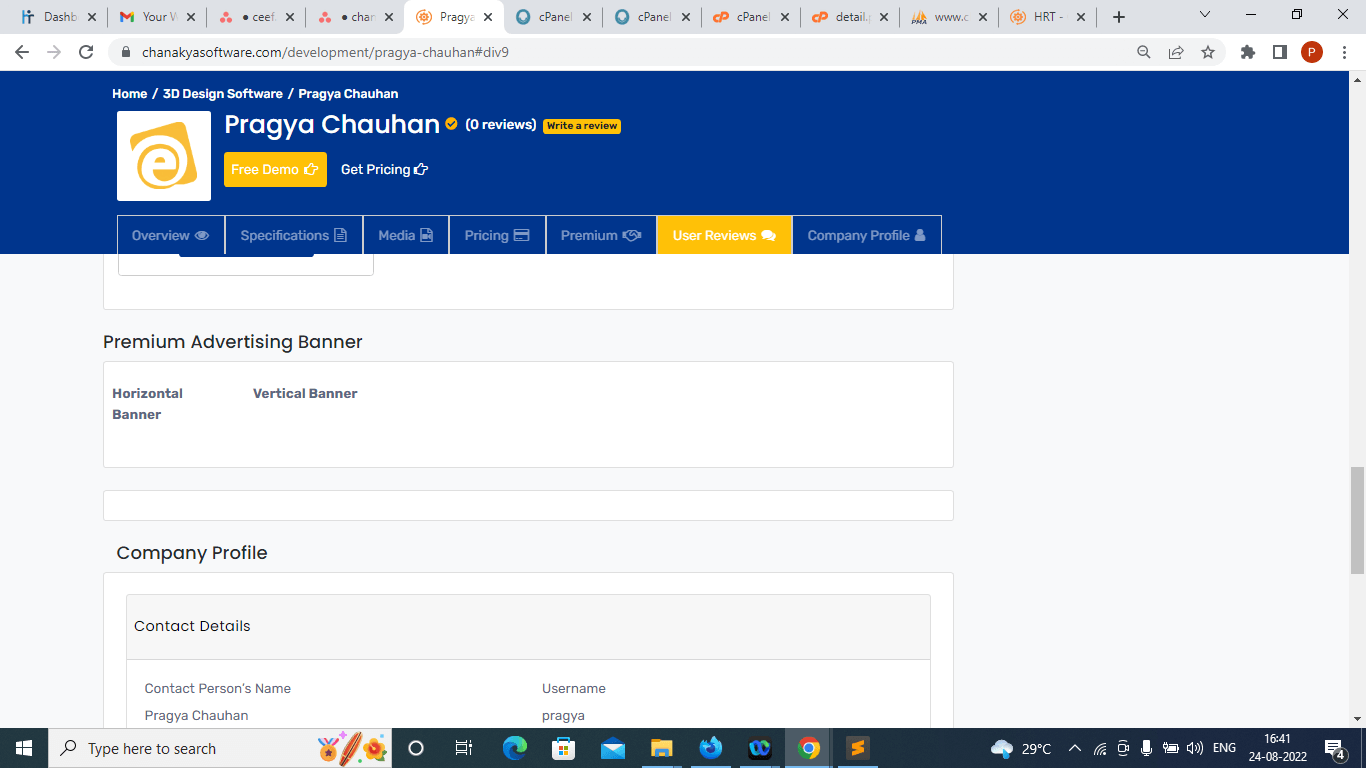Open the Extensions puzzle icon
Viewport: 1366px width, 768px height.
(x=1248, y=52)
